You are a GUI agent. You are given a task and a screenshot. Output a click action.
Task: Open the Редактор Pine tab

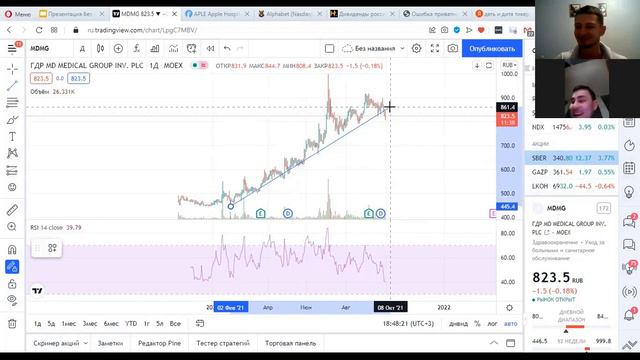tap(159, 343)
